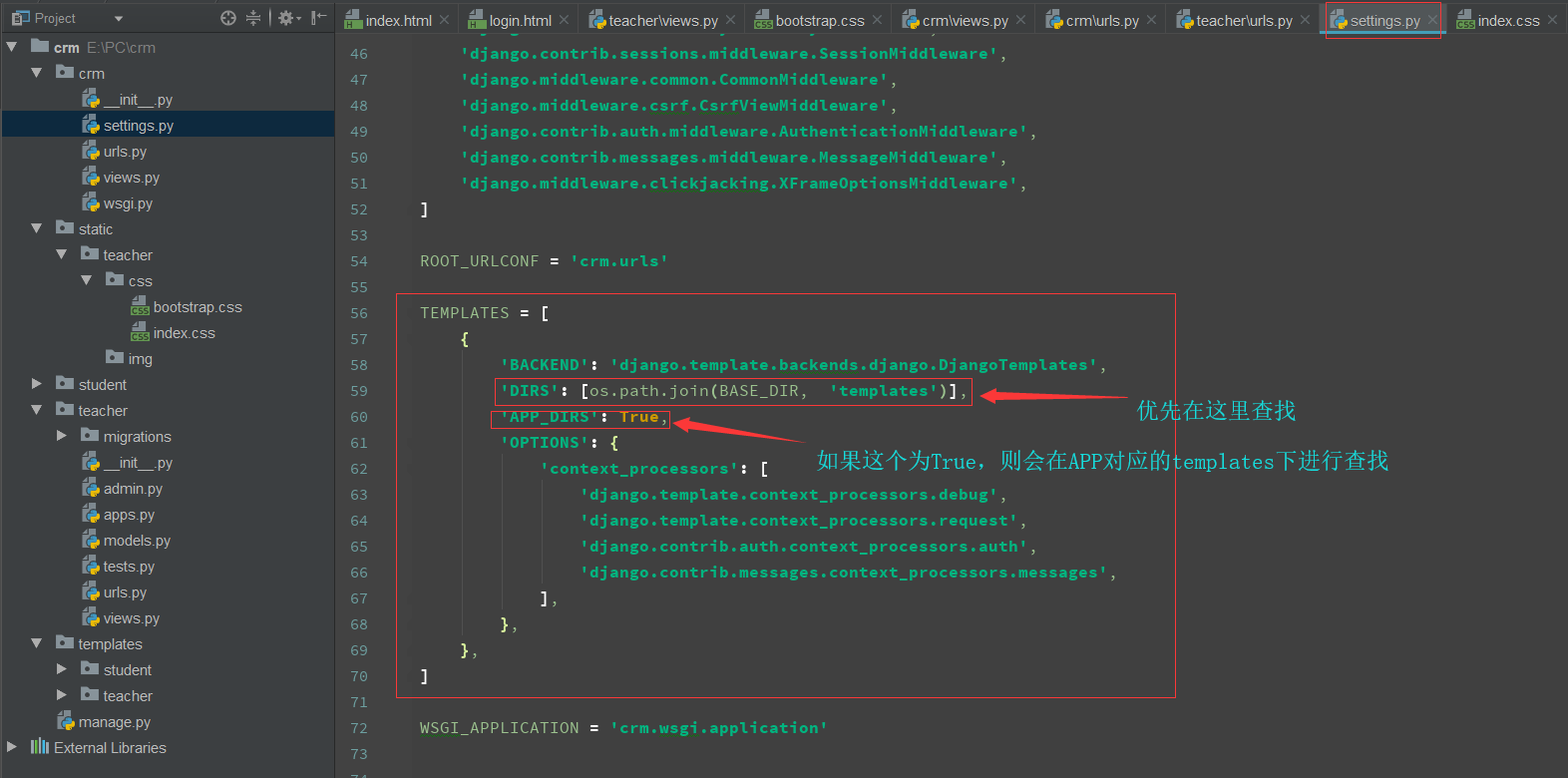1568x778 pixels.
Task: Open apps.py in teacher app
Action: coord(129,515)
